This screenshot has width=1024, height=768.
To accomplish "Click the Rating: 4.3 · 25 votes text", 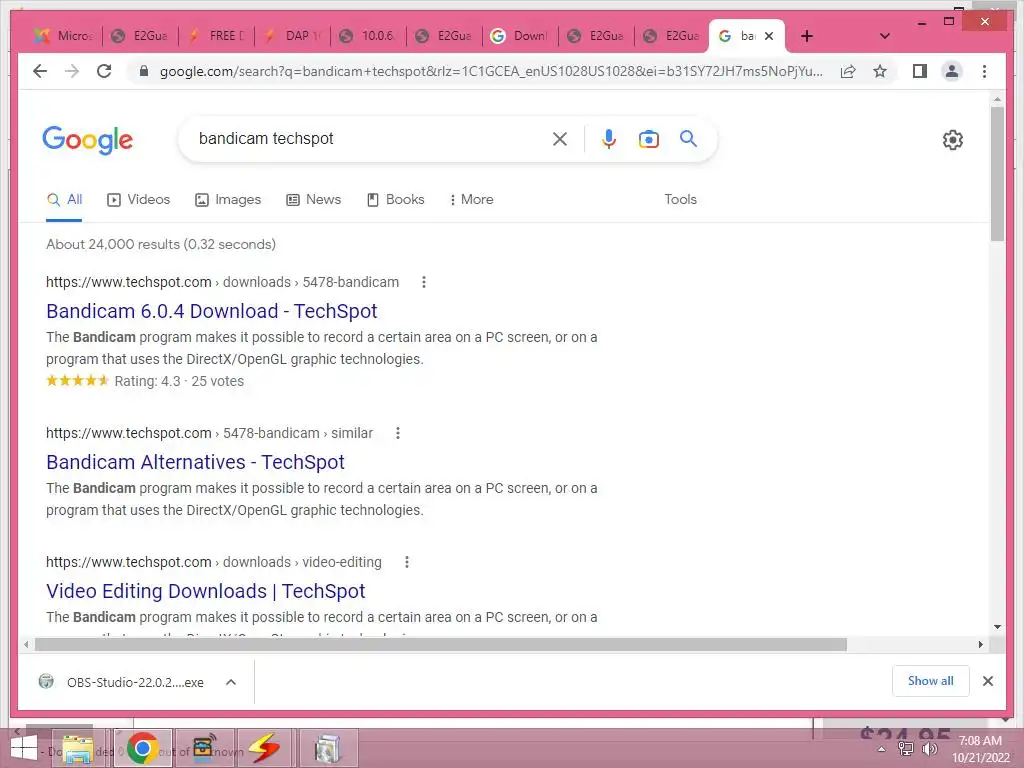I will click(x=179, y=381).
